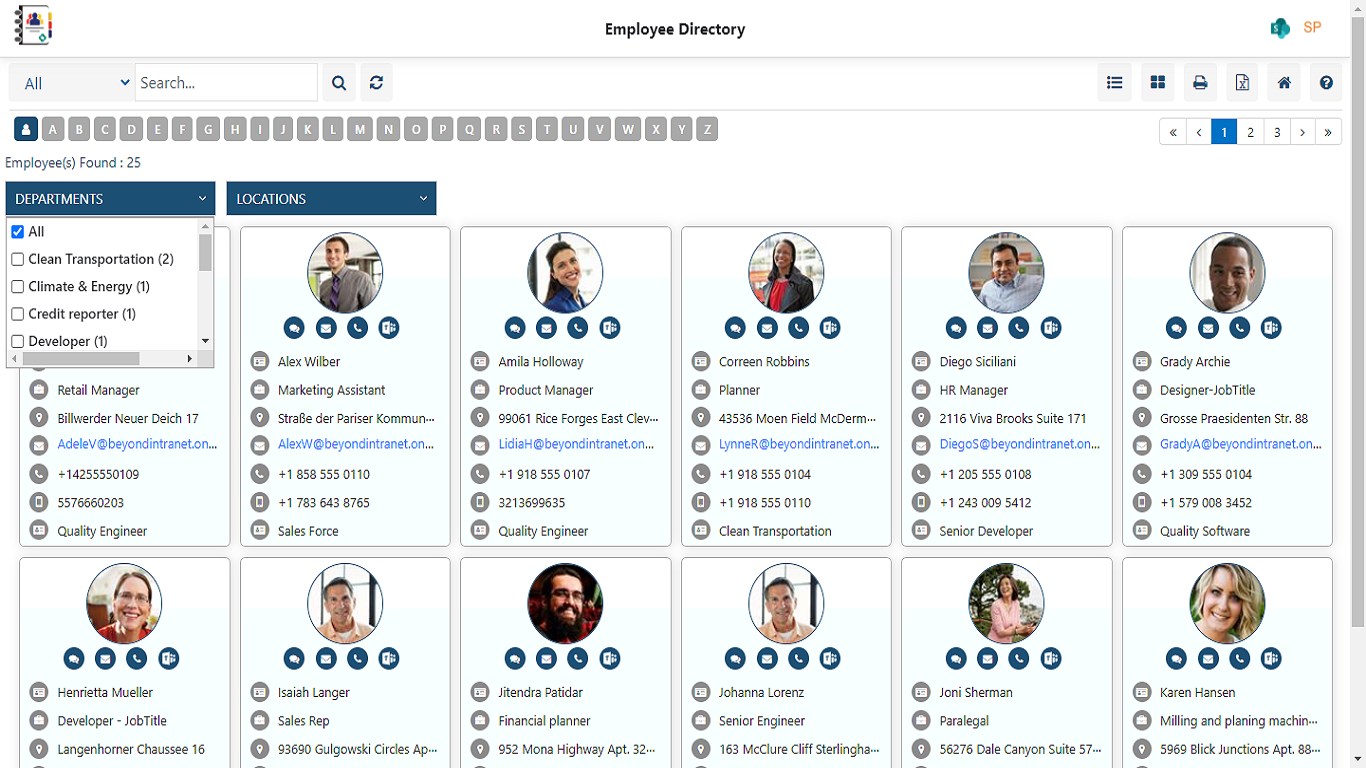Switch to list view icon

pos(1115,83)
